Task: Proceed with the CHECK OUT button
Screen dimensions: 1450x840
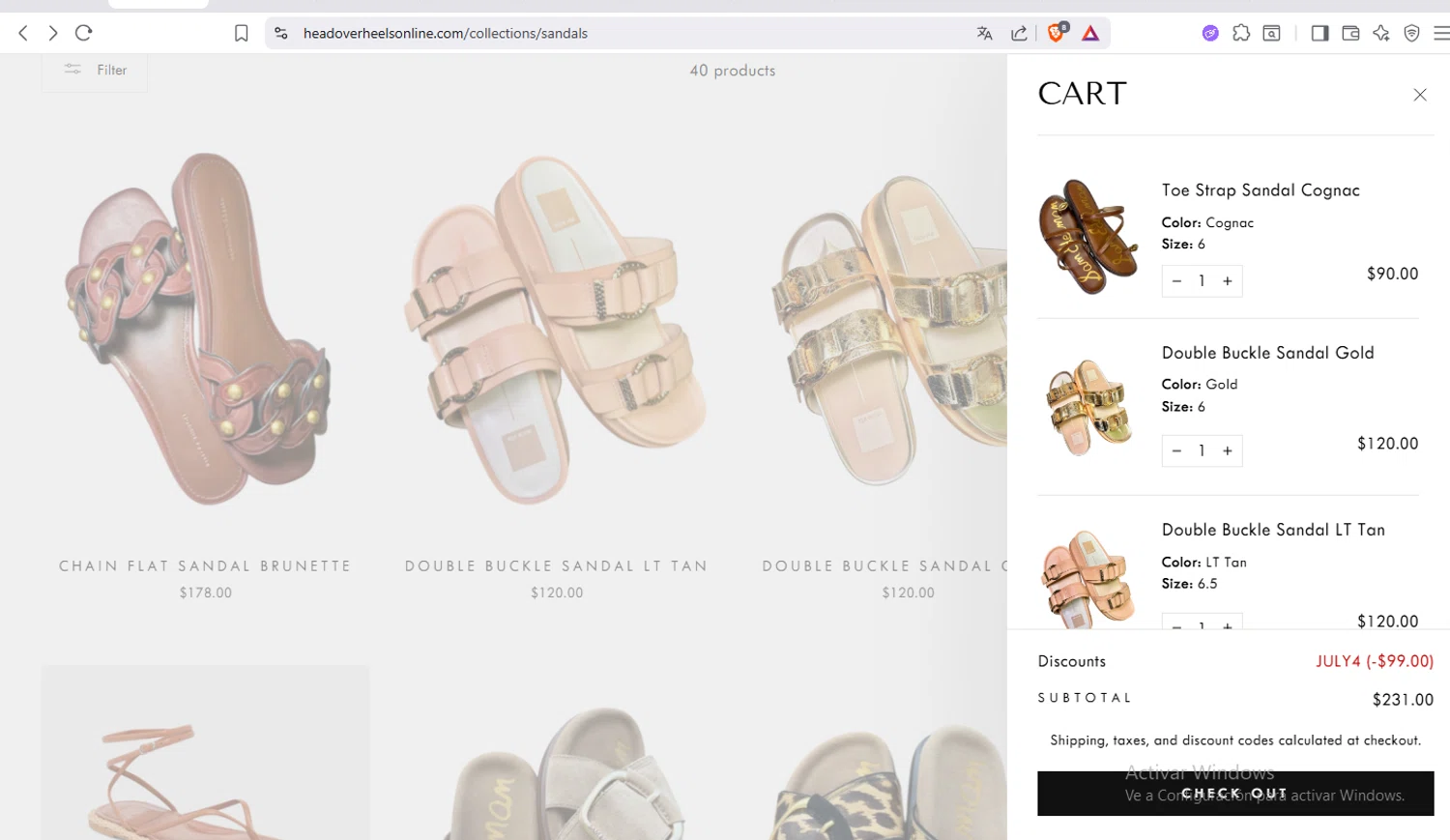Action: tap(1235, 794)
